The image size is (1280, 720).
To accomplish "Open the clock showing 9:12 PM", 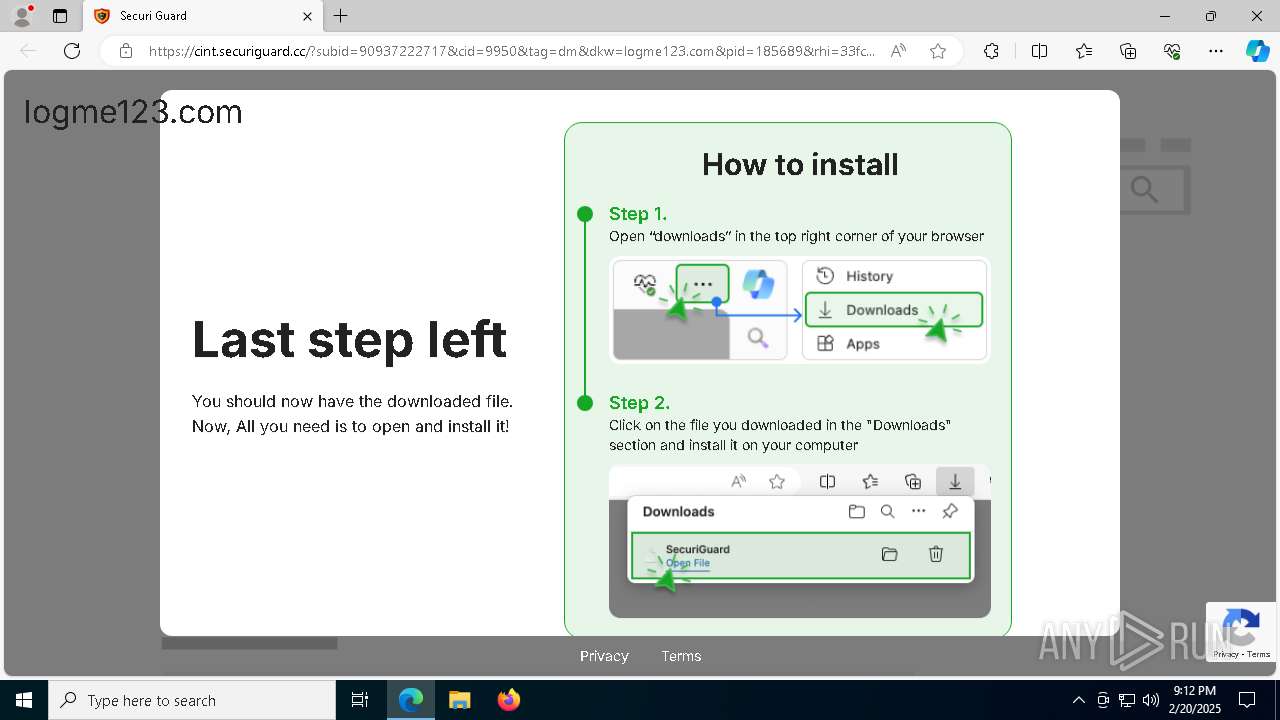I will (1195, 700).
